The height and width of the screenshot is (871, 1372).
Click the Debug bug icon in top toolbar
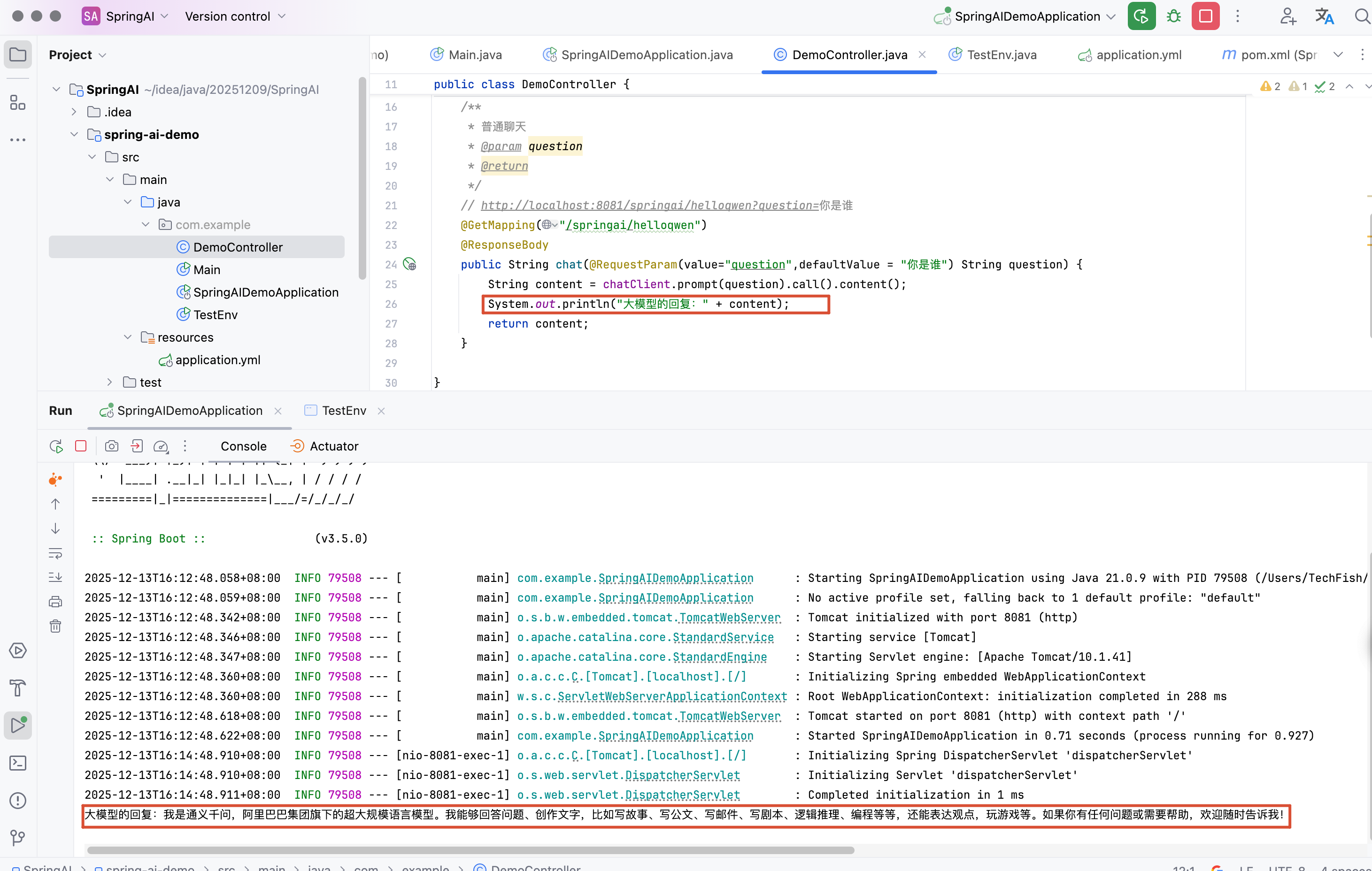(x=1173, y=16)
